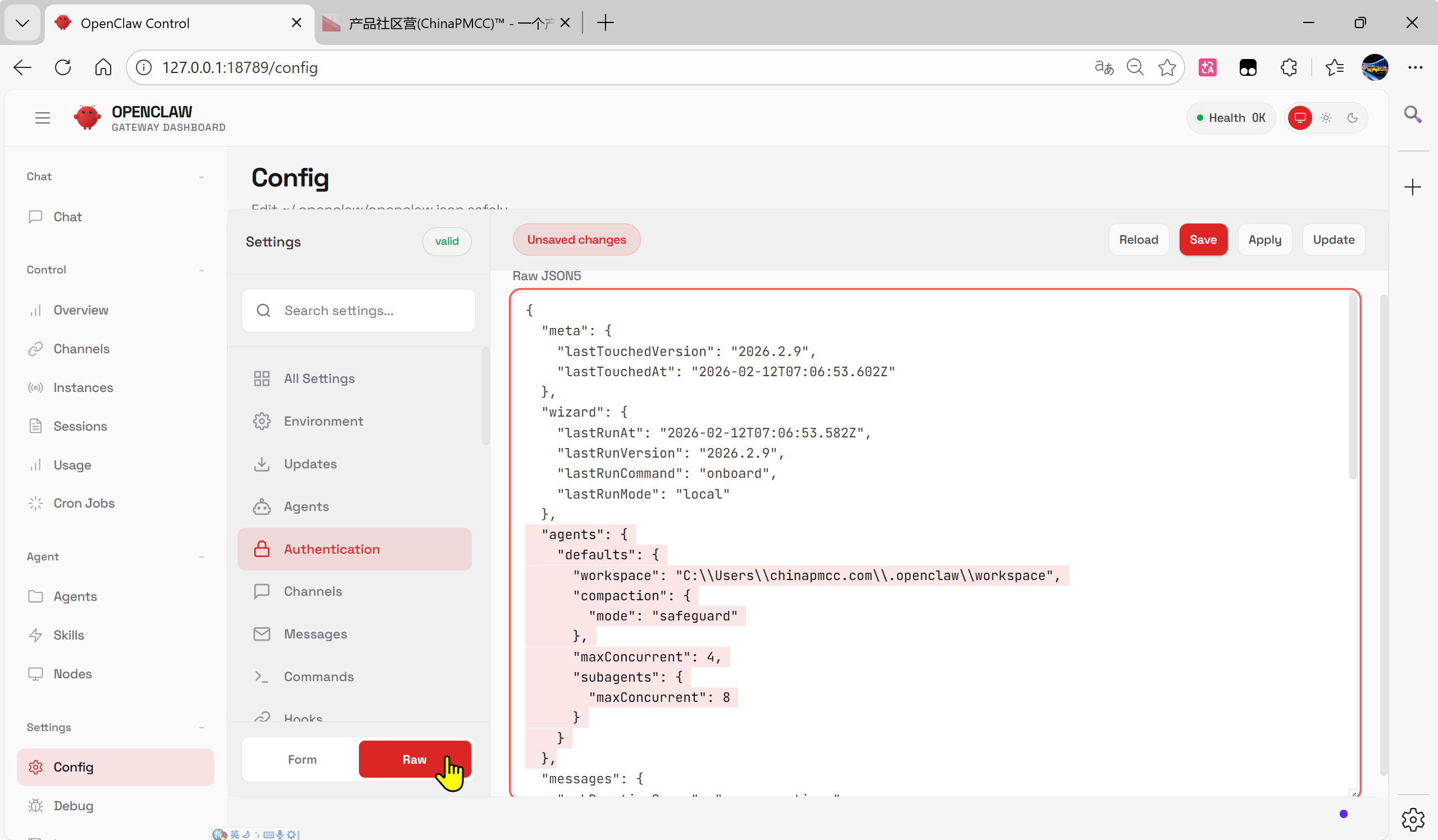1438x840 pixels.
Task: Select the Messages settings section
Action: (315, 633)
